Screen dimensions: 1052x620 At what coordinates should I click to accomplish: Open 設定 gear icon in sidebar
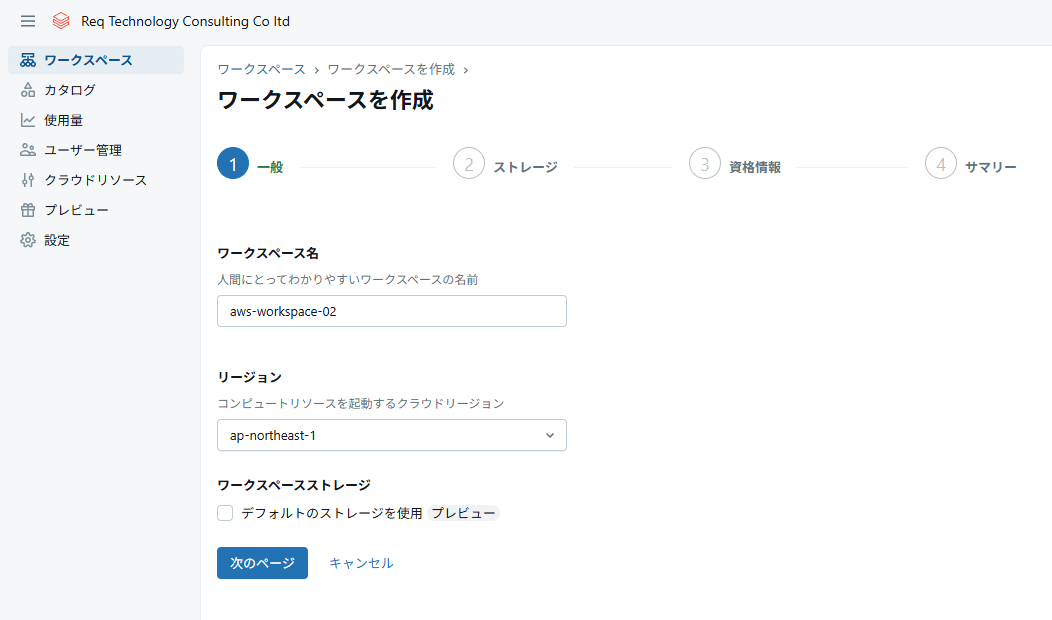[x=28, y=240]
